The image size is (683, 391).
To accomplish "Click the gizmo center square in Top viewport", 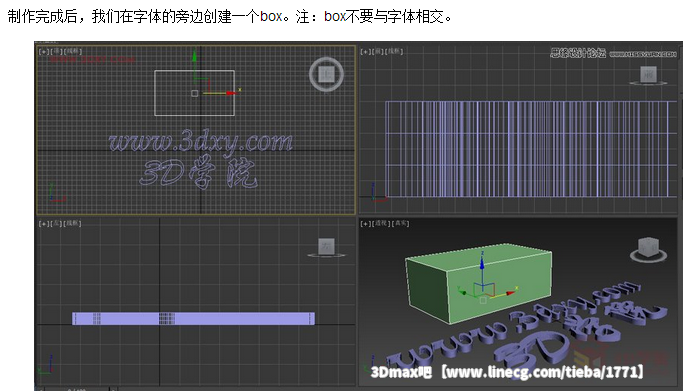I will click(195, 93).
